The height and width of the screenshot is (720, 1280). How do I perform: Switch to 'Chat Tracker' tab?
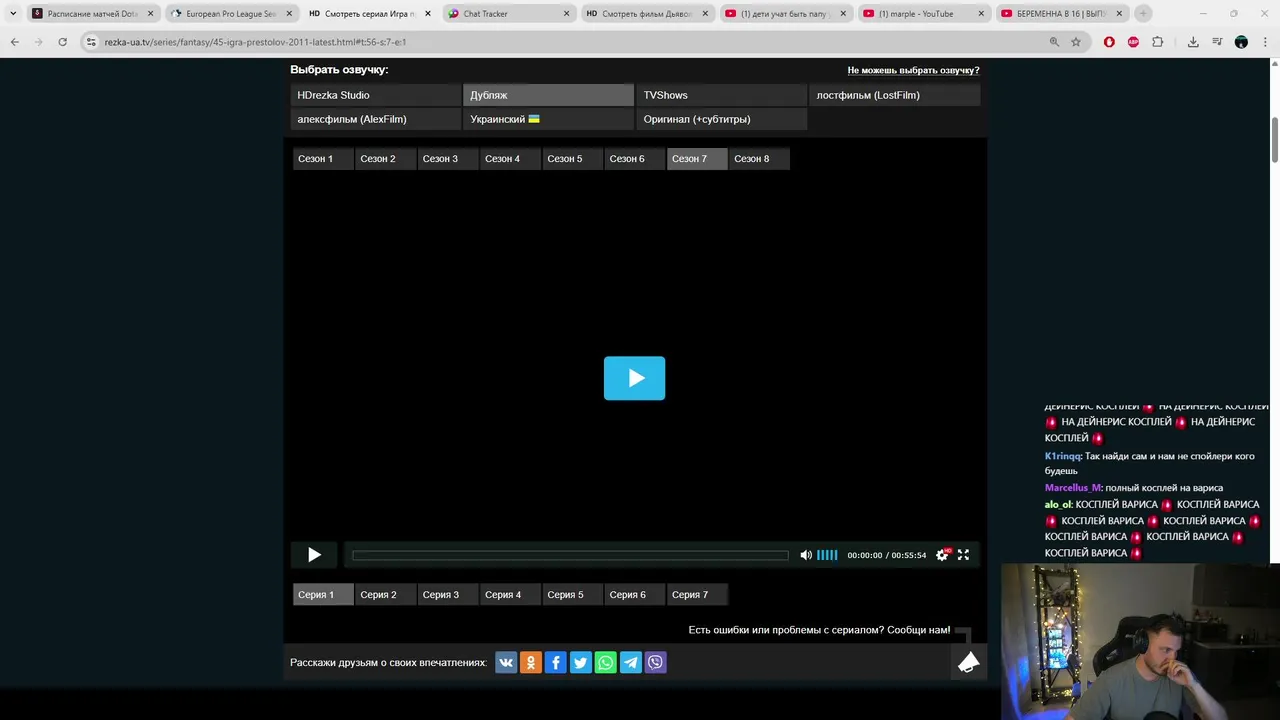[x=507, y=14]
